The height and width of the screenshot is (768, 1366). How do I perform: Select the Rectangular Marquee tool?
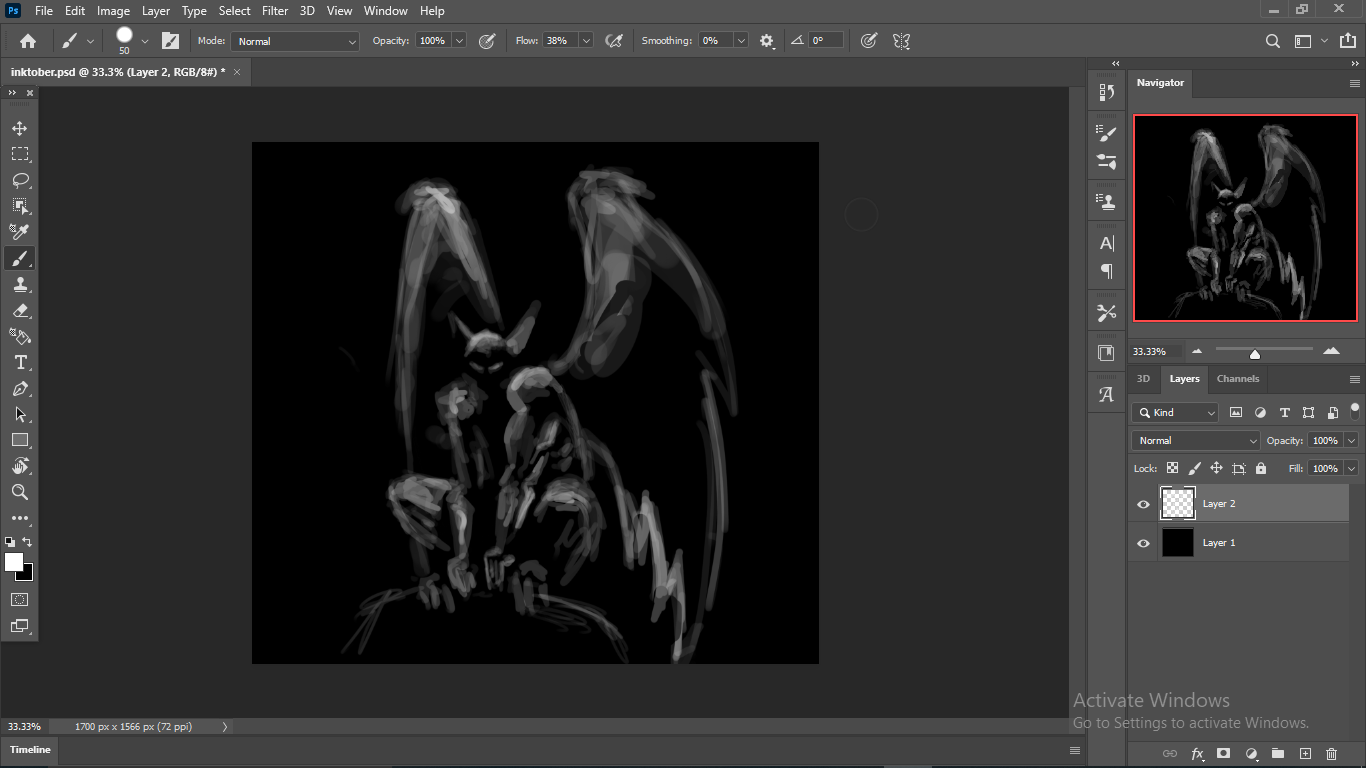20,154
